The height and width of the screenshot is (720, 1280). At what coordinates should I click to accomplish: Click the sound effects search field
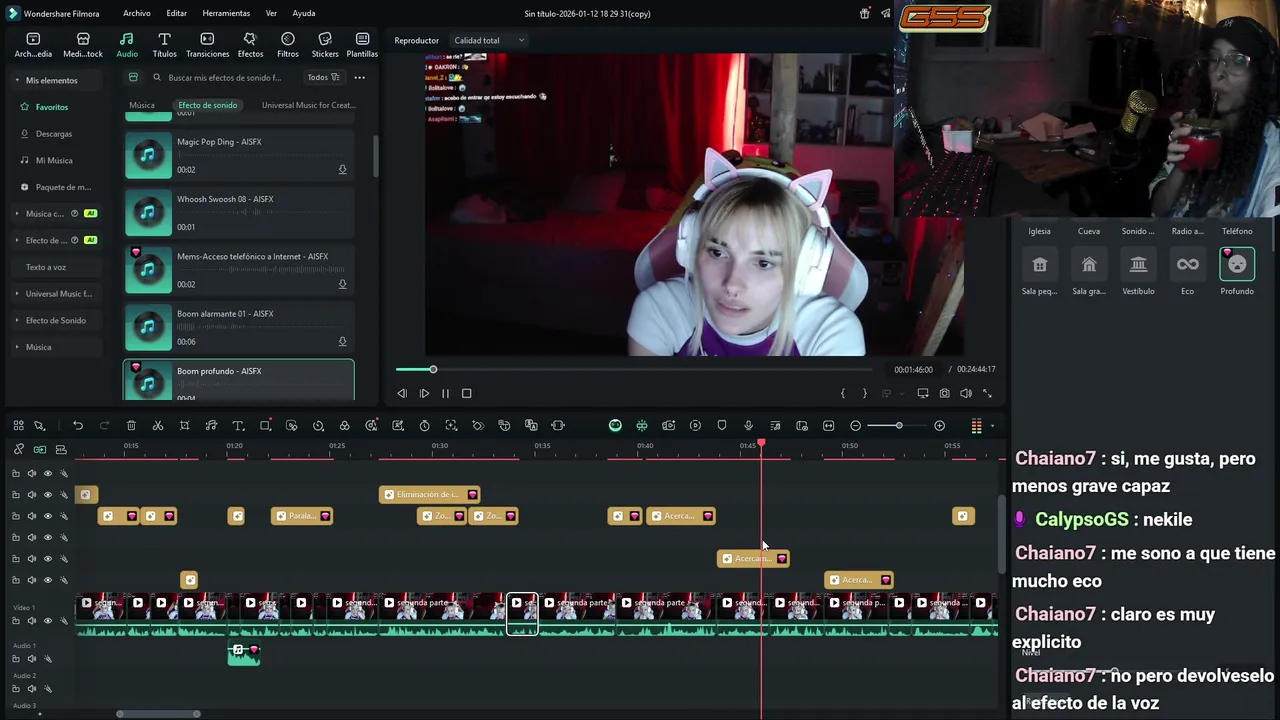(x=225, y=77)
